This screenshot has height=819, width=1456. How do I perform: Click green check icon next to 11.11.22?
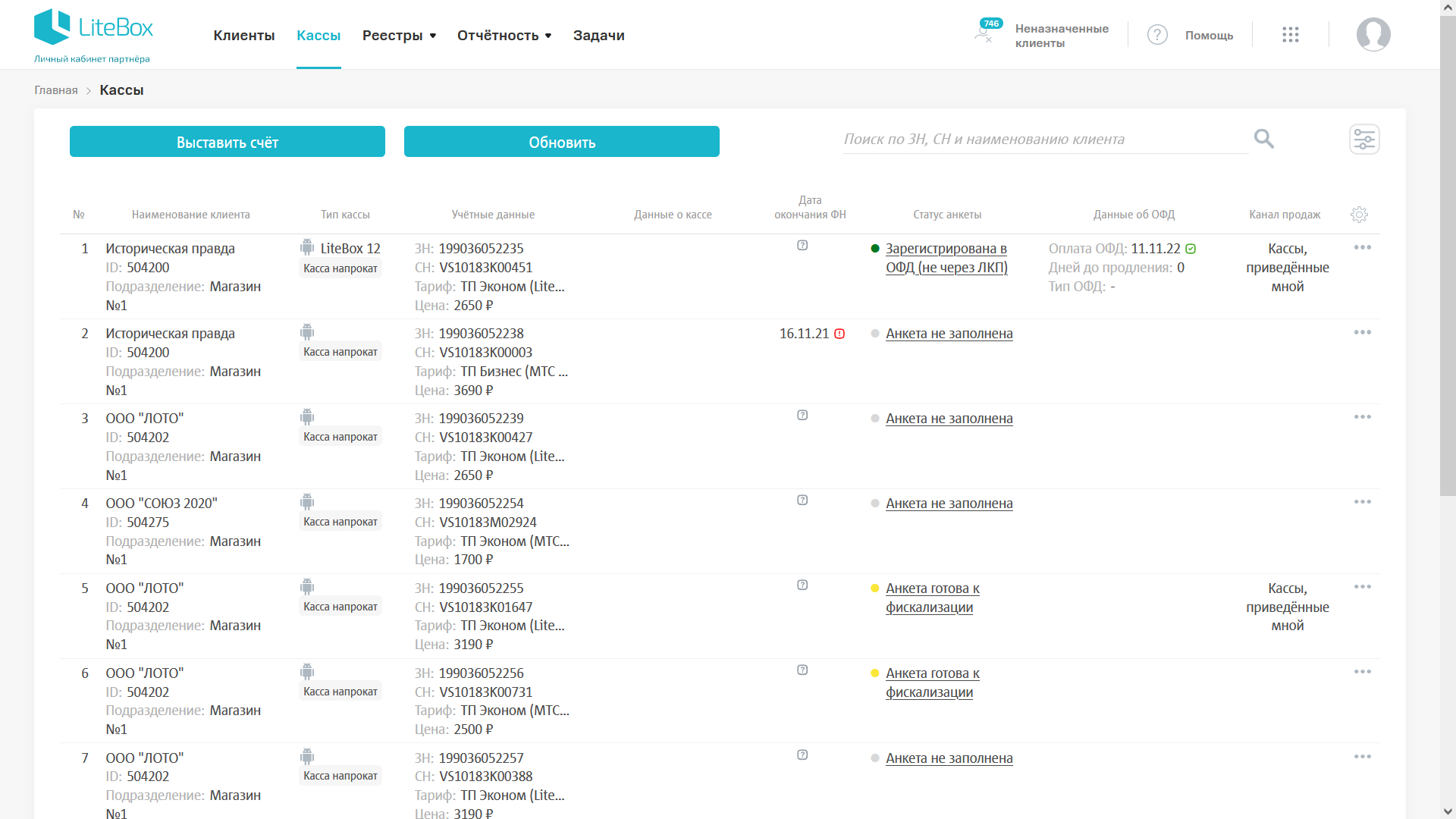click(x=1191, y=249)
